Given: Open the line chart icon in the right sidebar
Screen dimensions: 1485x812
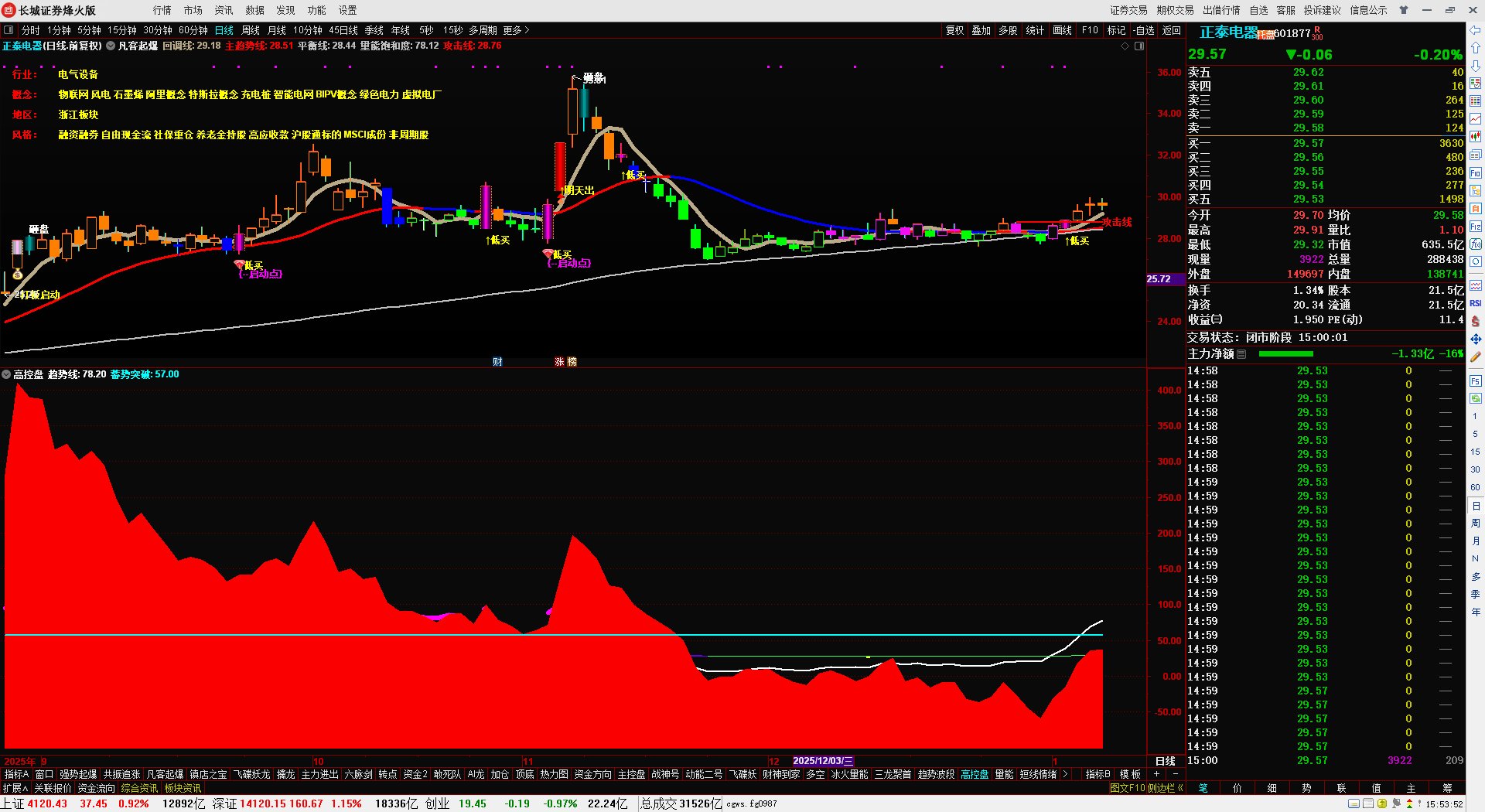Looking at the screenshot, I should (1476, 119).
